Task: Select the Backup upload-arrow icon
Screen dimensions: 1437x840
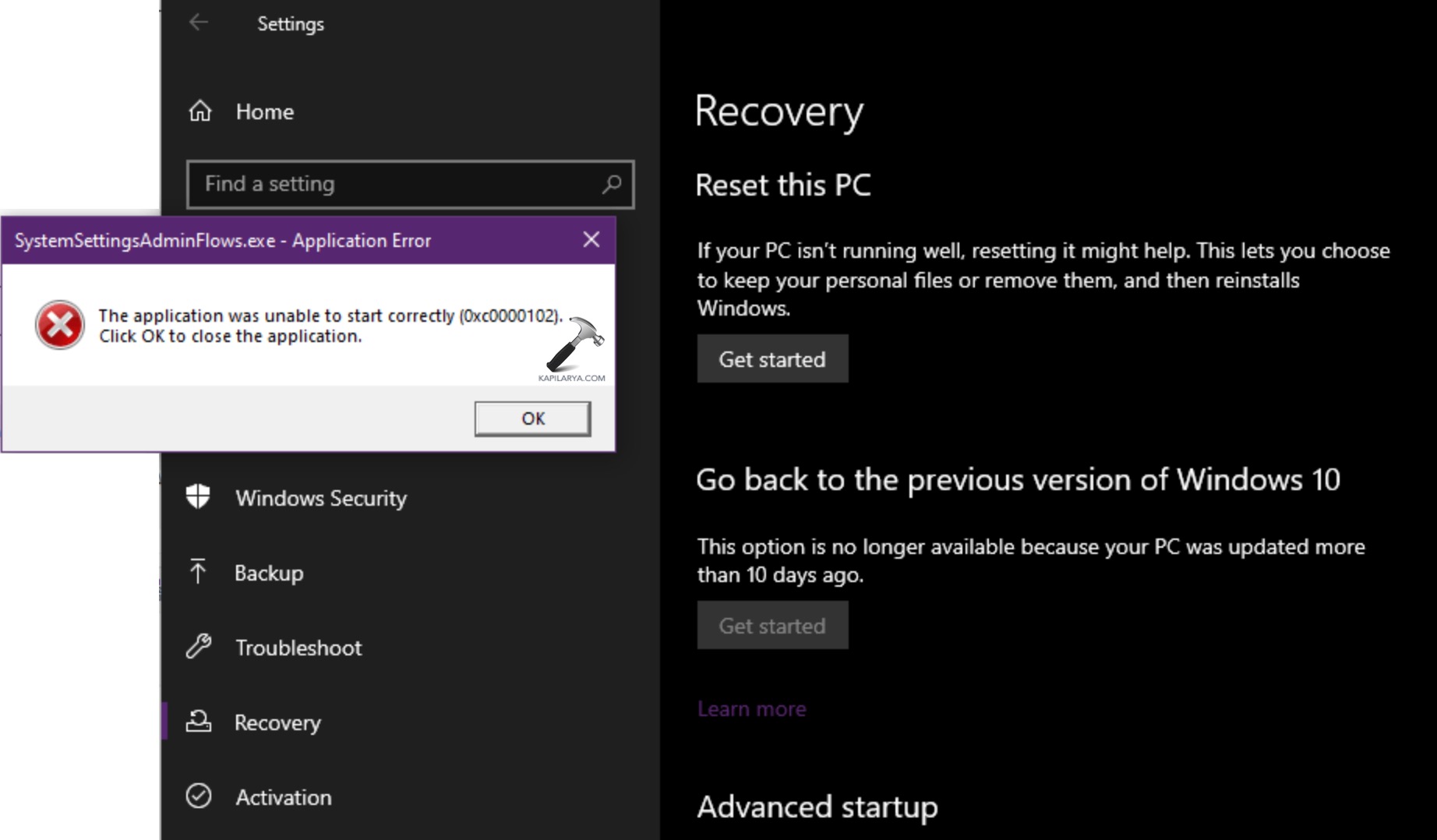Action: coord(199,573)
